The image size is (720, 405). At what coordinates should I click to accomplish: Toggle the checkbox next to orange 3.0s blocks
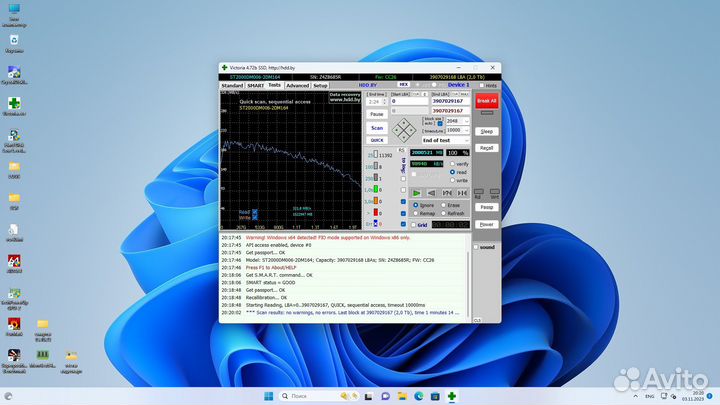pos(403,202)
